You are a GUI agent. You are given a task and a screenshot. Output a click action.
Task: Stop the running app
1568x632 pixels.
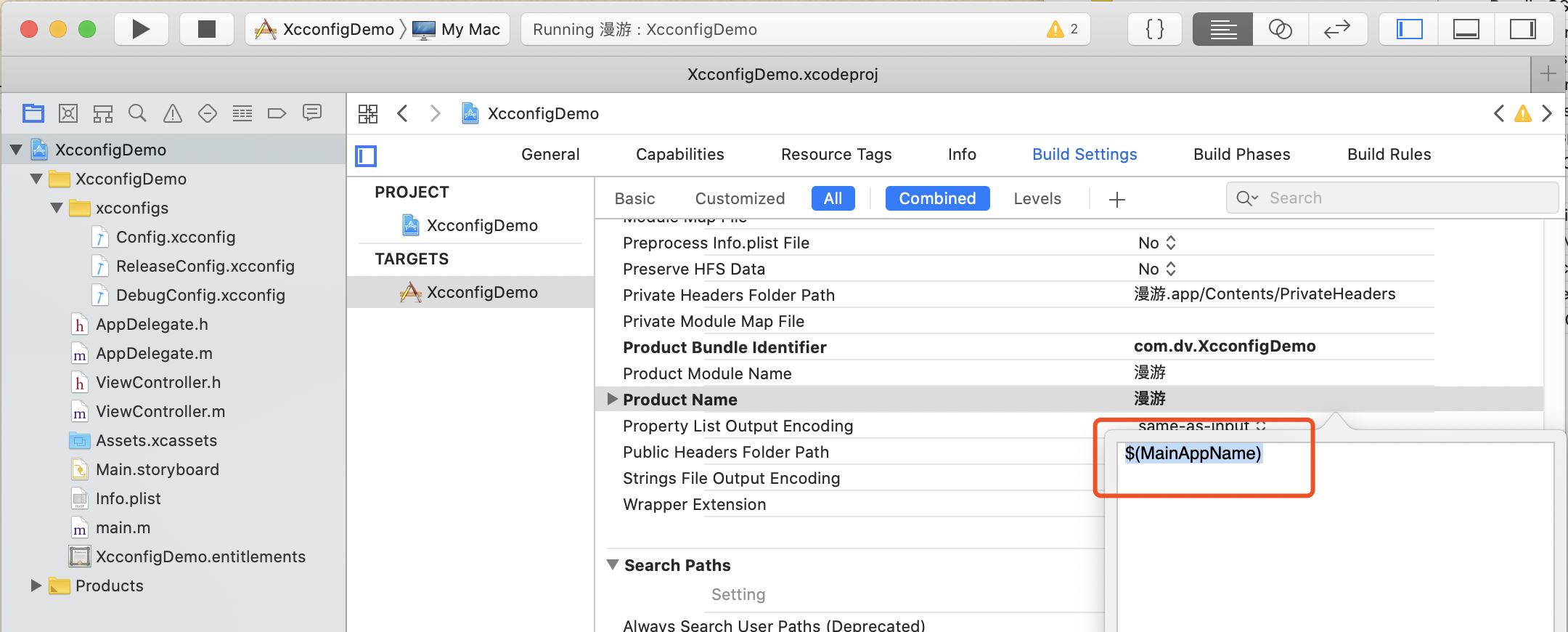point(207,29)
